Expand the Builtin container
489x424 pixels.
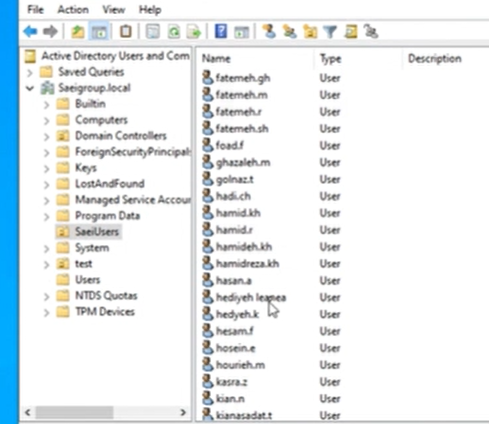point(46,105)
